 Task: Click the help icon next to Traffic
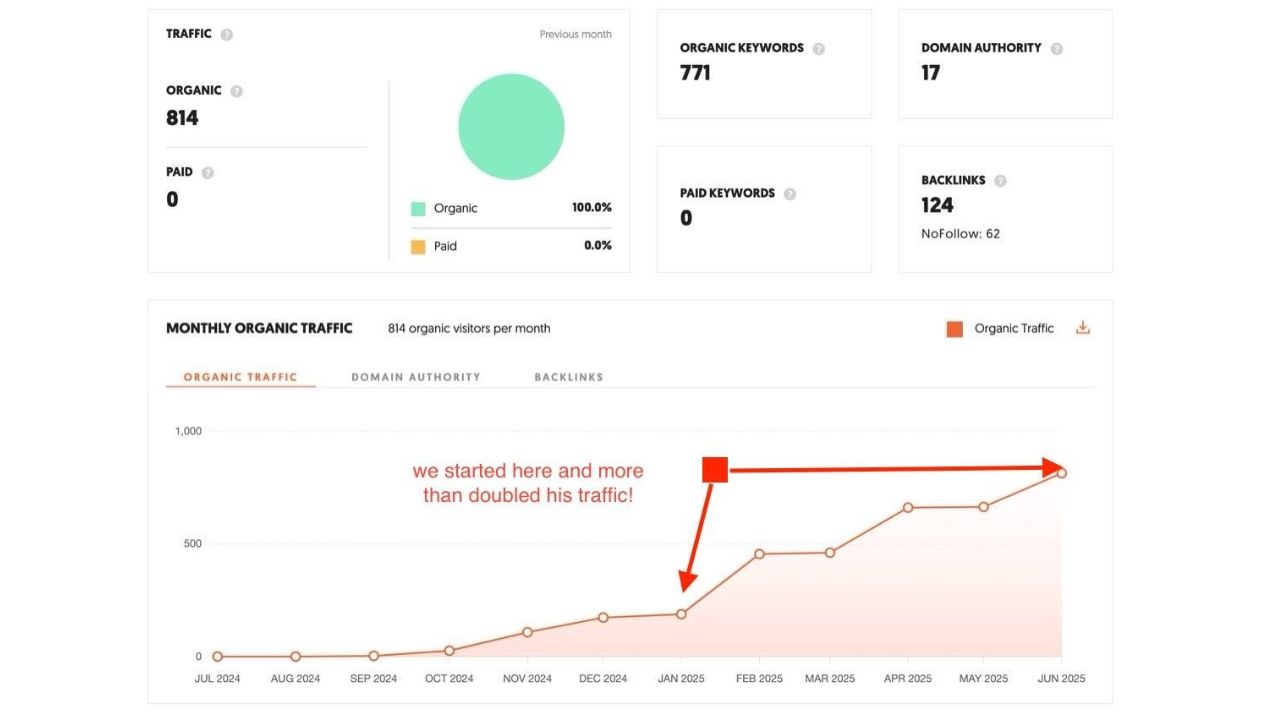tap(227, 35)
